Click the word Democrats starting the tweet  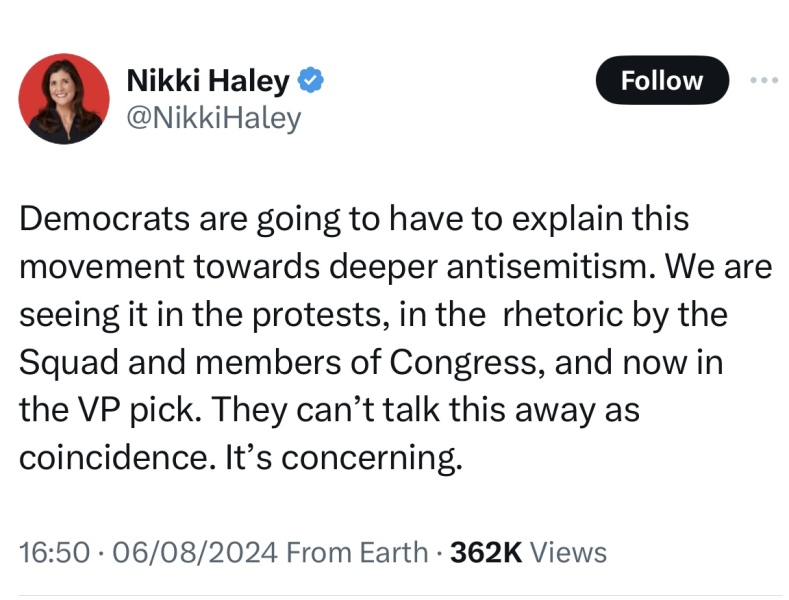(x=97, y=219)
